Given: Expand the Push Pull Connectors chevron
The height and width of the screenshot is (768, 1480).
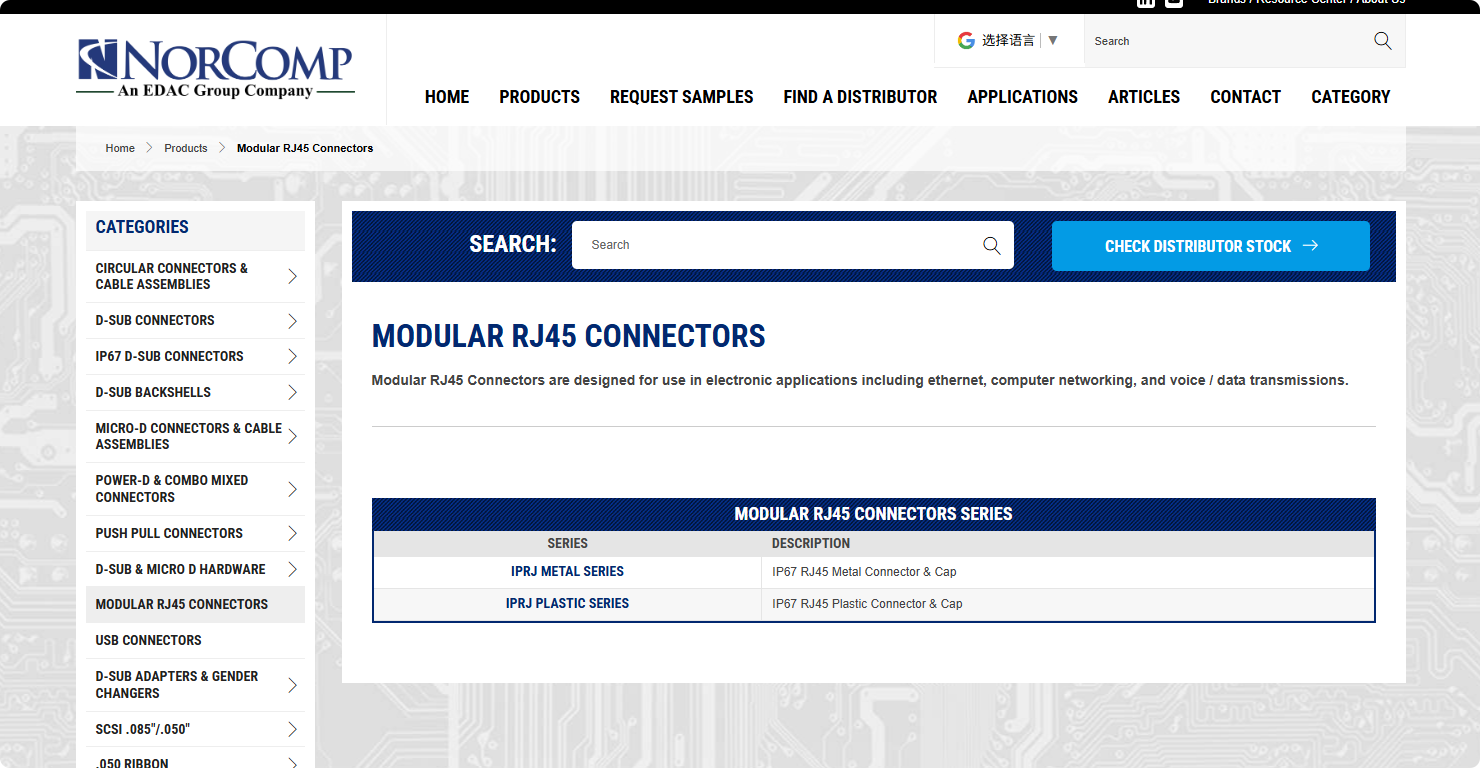Looking at the screenshot, I should tap(292, 533).
